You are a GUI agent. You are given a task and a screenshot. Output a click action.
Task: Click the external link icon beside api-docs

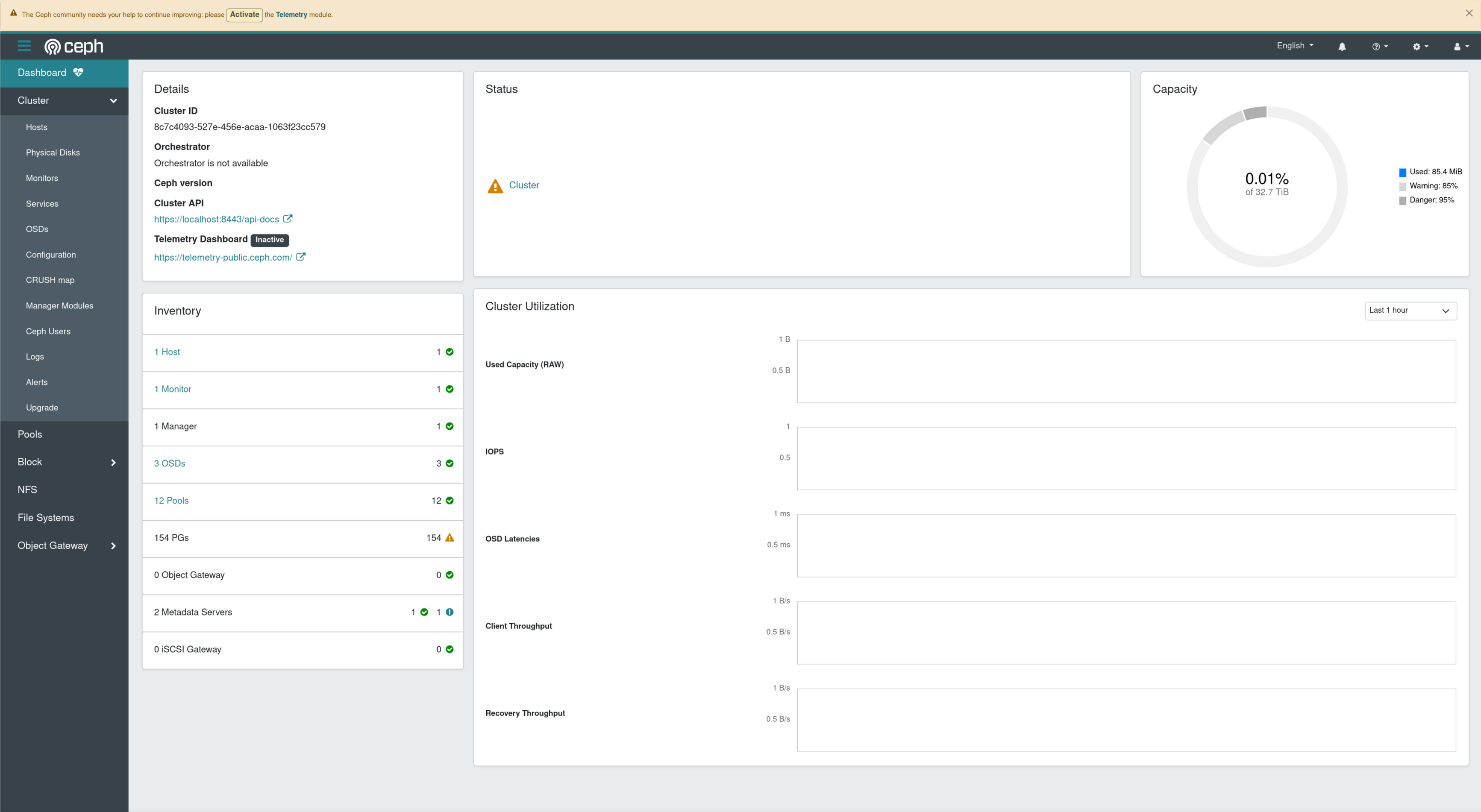pyautogui.click(x=288, y=219)
